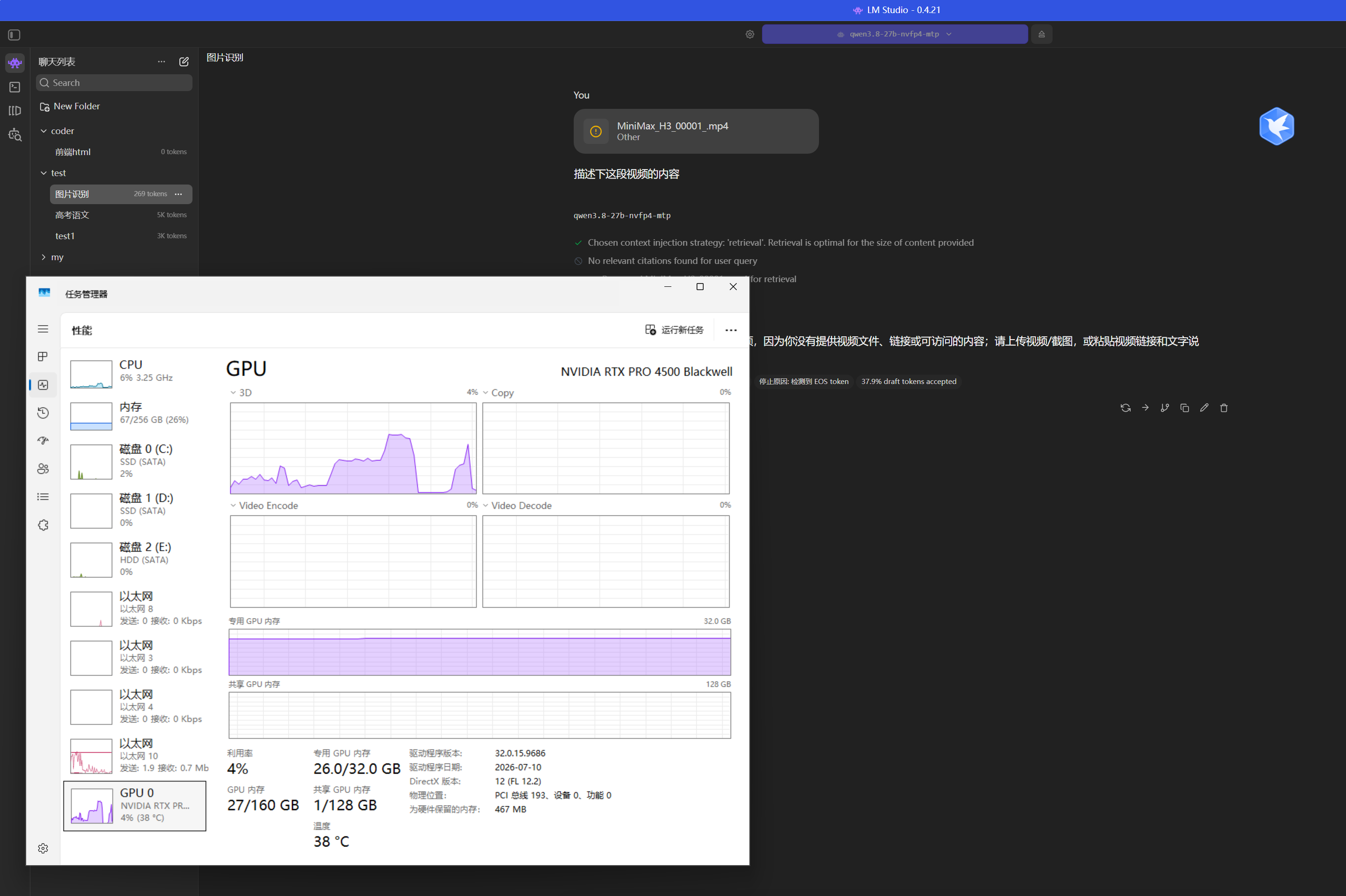Image resolution: width=1346 pixels, height=896 pixels.
Task: Select the 内存 performance entry
Action: (135, 415)
